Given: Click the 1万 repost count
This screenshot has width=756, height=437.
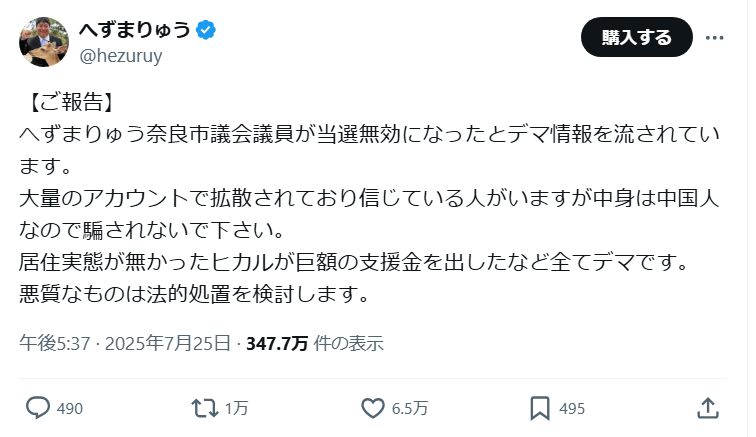Looking at the screenshot, I should (236, 409).
